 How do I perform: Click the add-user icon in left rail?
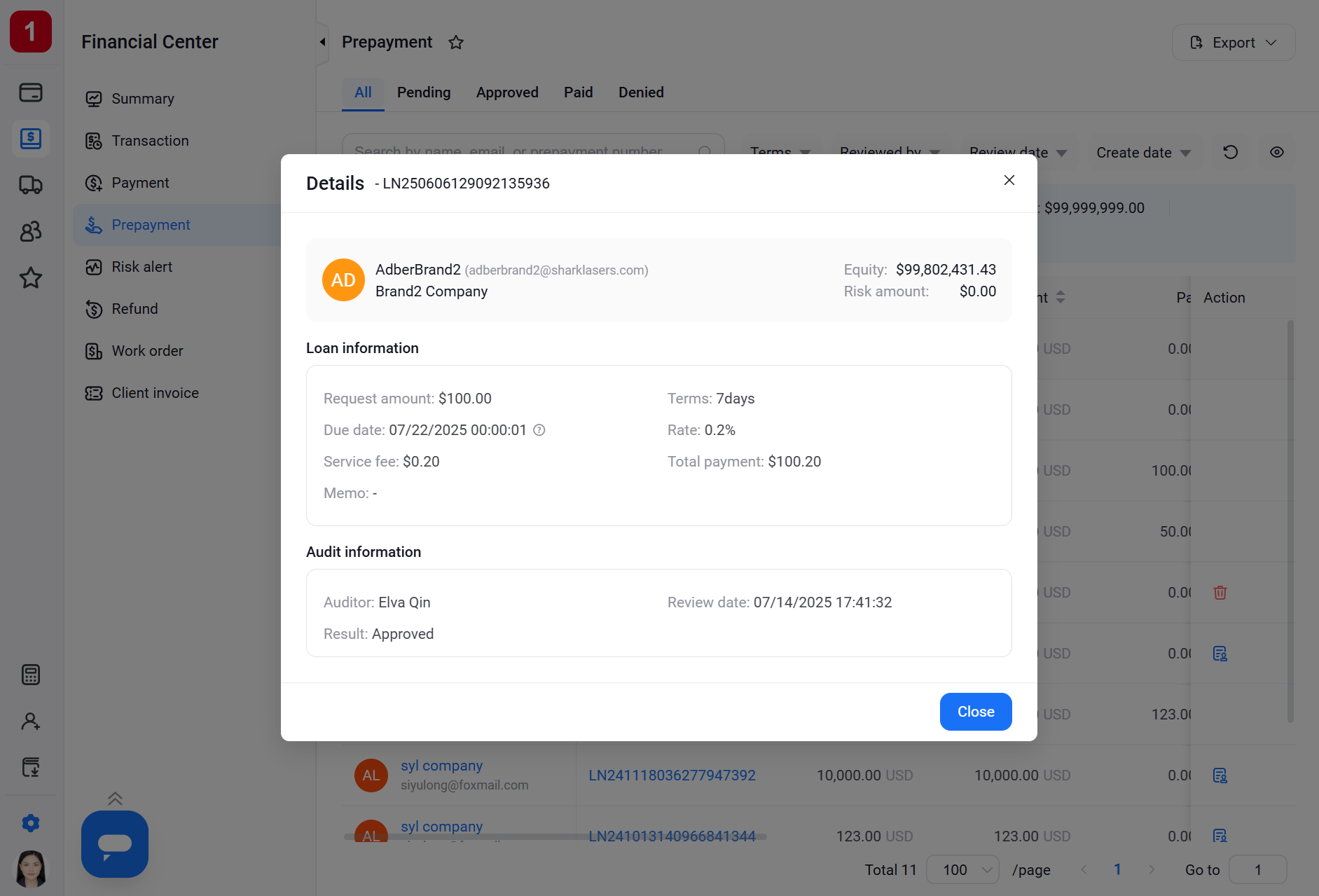(31, 721)
